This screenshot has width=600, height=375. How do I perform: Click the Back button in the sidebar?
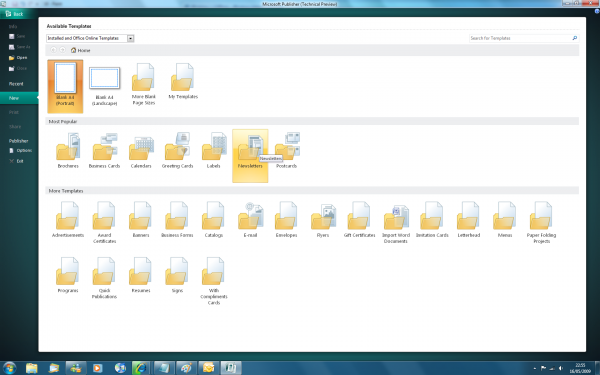[x=15, y=14]
